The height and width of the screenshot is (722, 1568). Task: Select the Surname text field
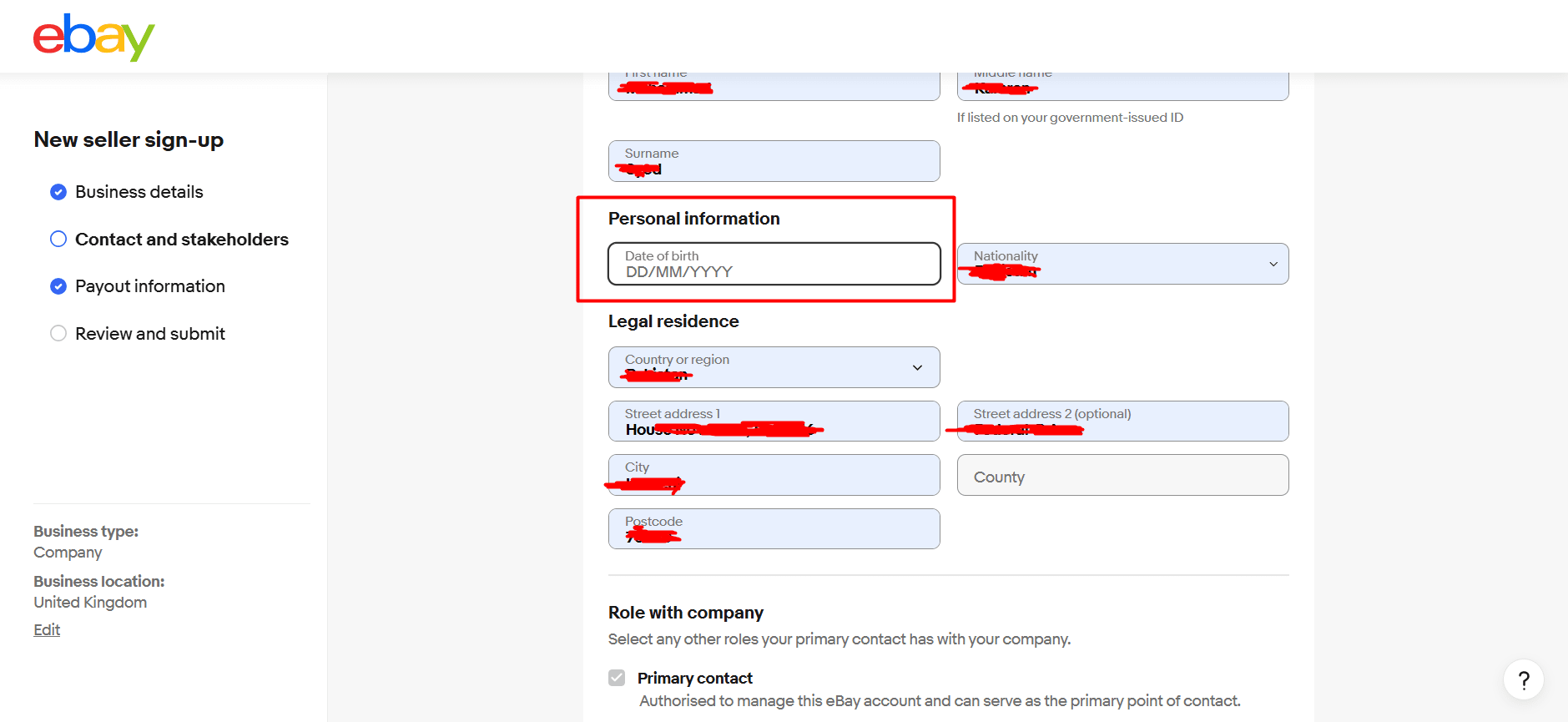tap(774, 161)
